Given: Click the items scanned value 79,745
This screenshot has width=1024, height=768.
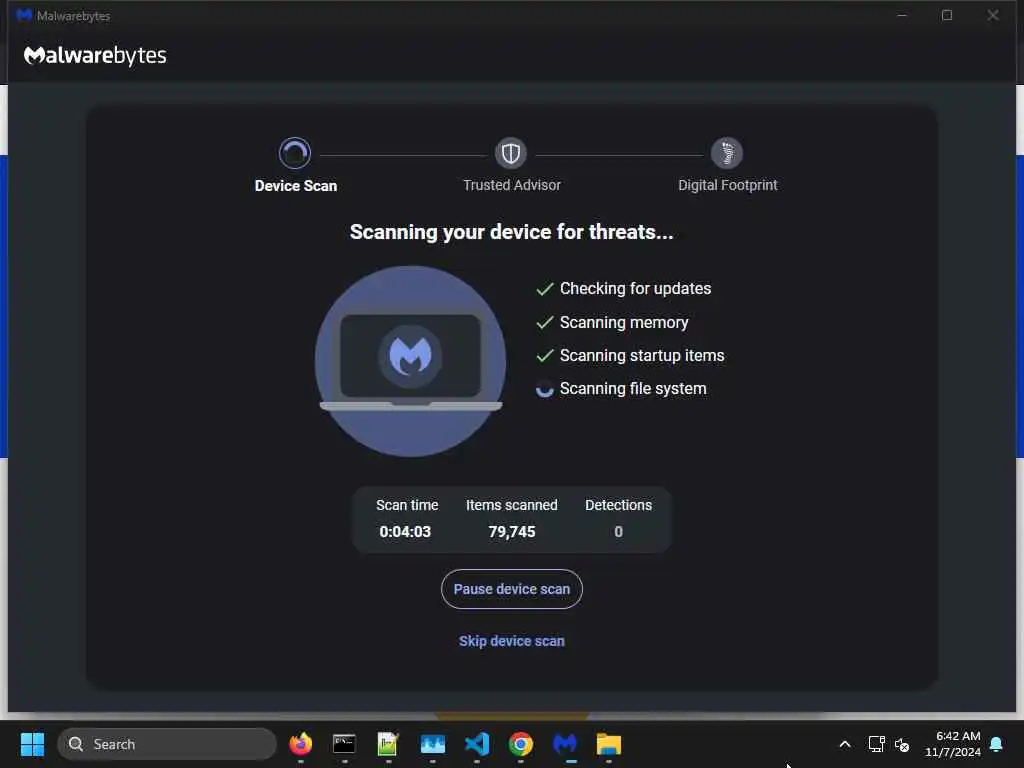Looking at the screenshot, I should [x=512, y=532].
